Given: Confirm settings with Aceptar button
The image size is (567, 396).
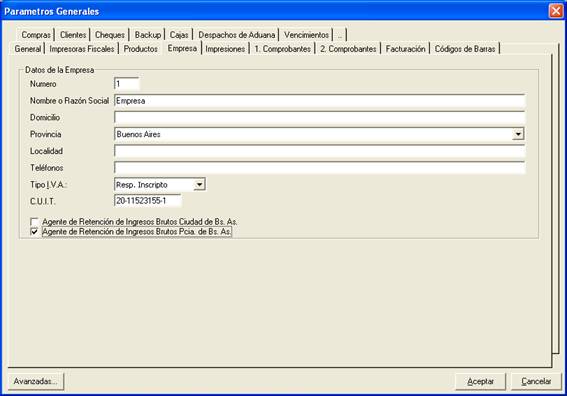Looking at the screenshot, I should coord(480,382).
